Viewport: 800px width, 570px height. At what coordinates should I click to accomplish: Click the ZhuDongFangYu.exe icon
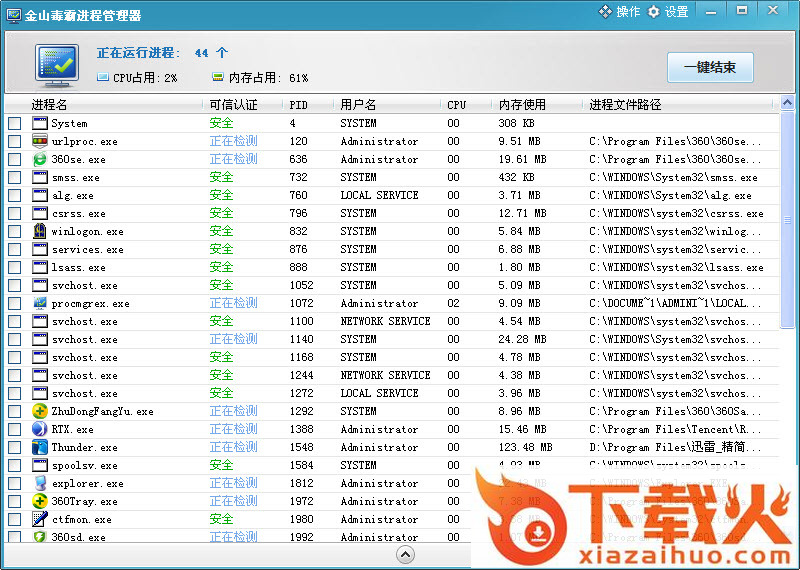(39, 411)
